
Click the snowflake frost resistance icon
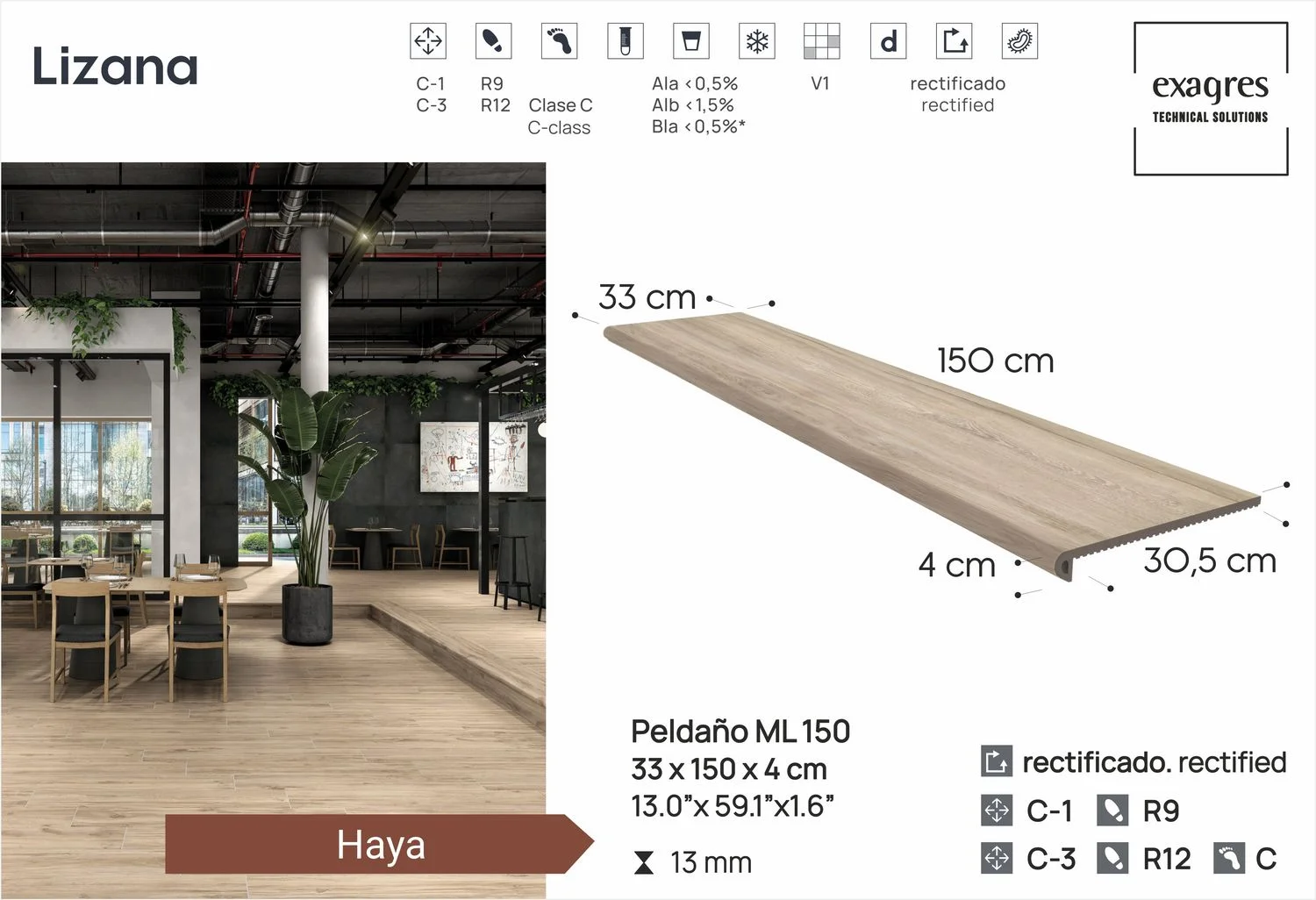[x=756, y=41]
